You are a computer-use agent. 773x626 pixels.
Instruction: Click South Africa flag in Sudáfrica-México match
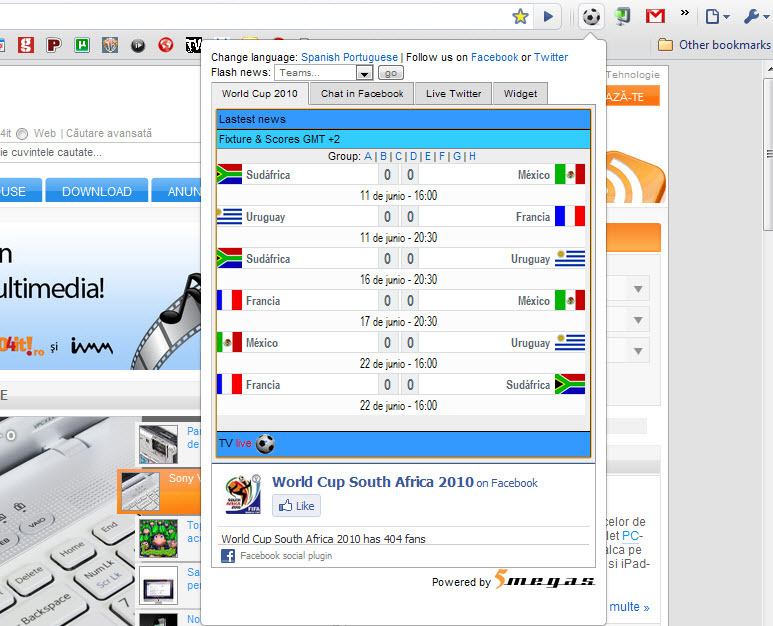click(229, 174)
